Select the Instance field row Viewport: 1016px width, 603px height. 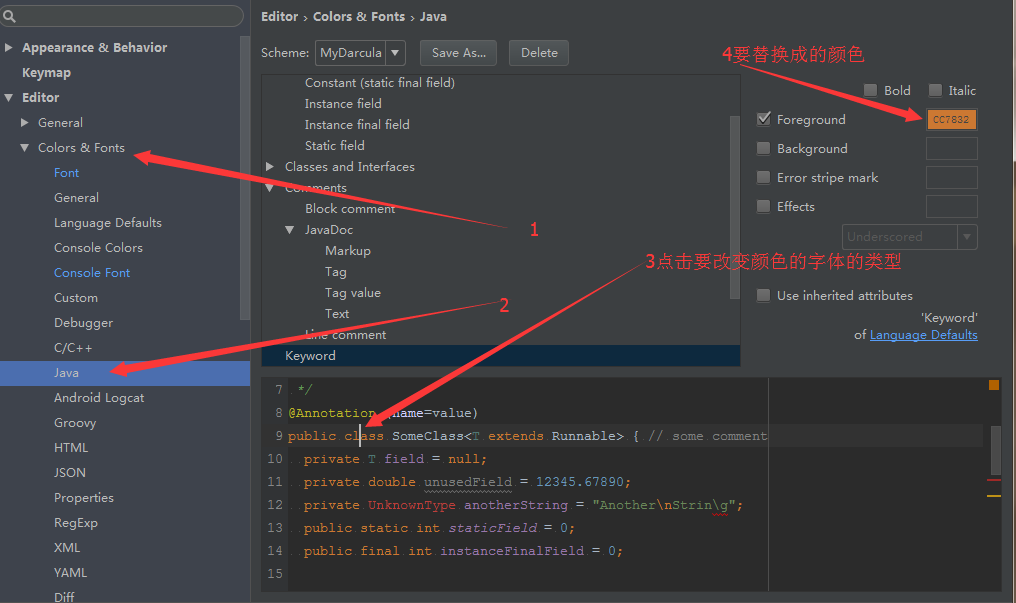pyautogui.click(x=343, y=104)
